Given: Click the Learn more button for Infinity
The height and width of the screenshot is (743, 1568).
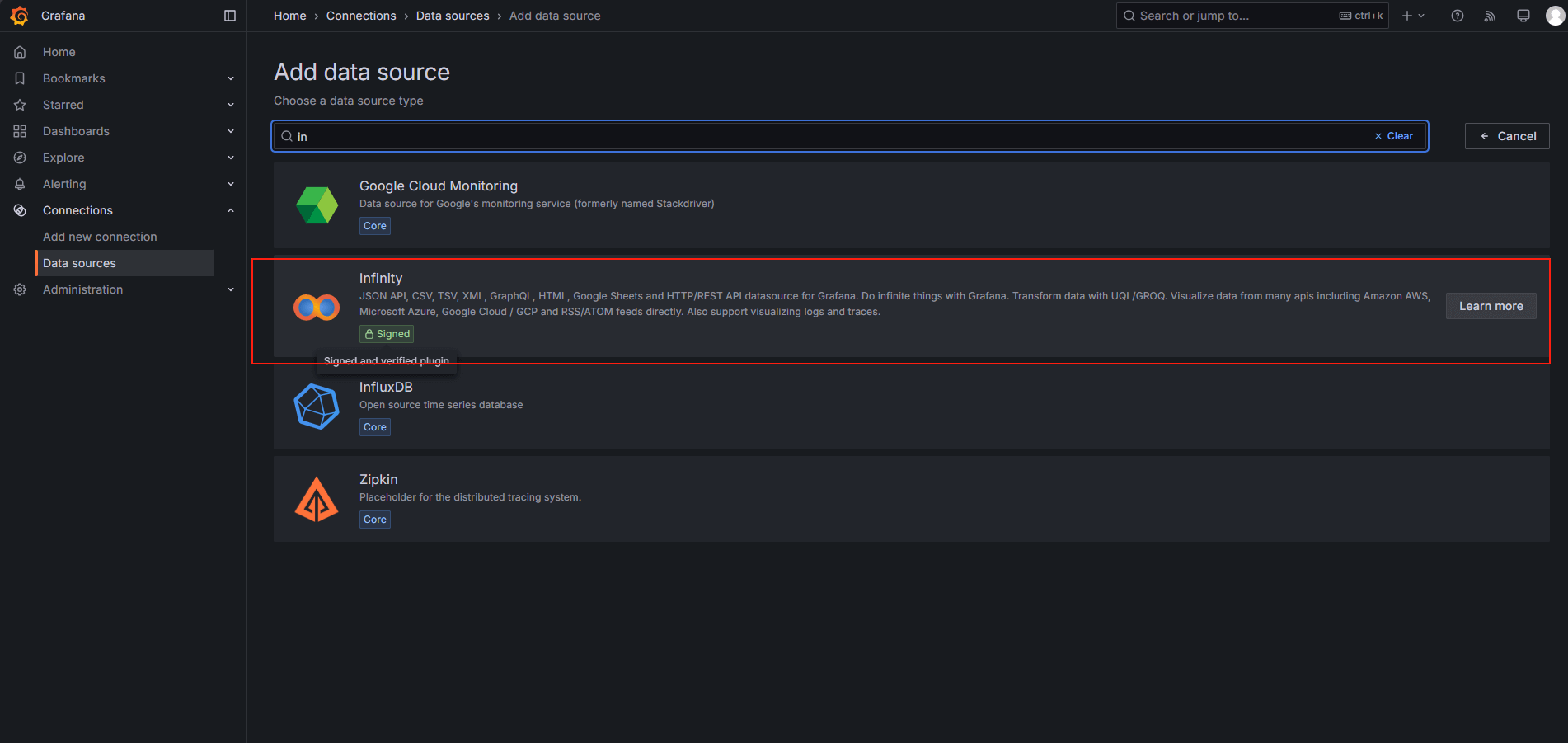Looking at the screenshot, I should (1491, 306).
